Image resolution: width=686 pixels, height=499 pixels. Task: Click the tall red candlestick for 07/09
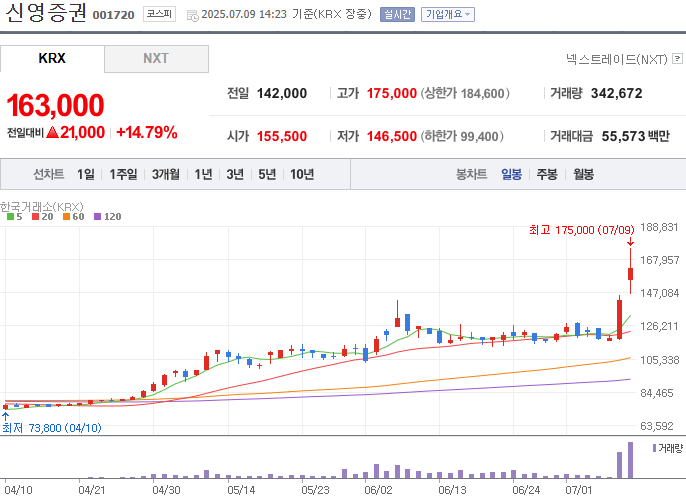tap(630, 272)
